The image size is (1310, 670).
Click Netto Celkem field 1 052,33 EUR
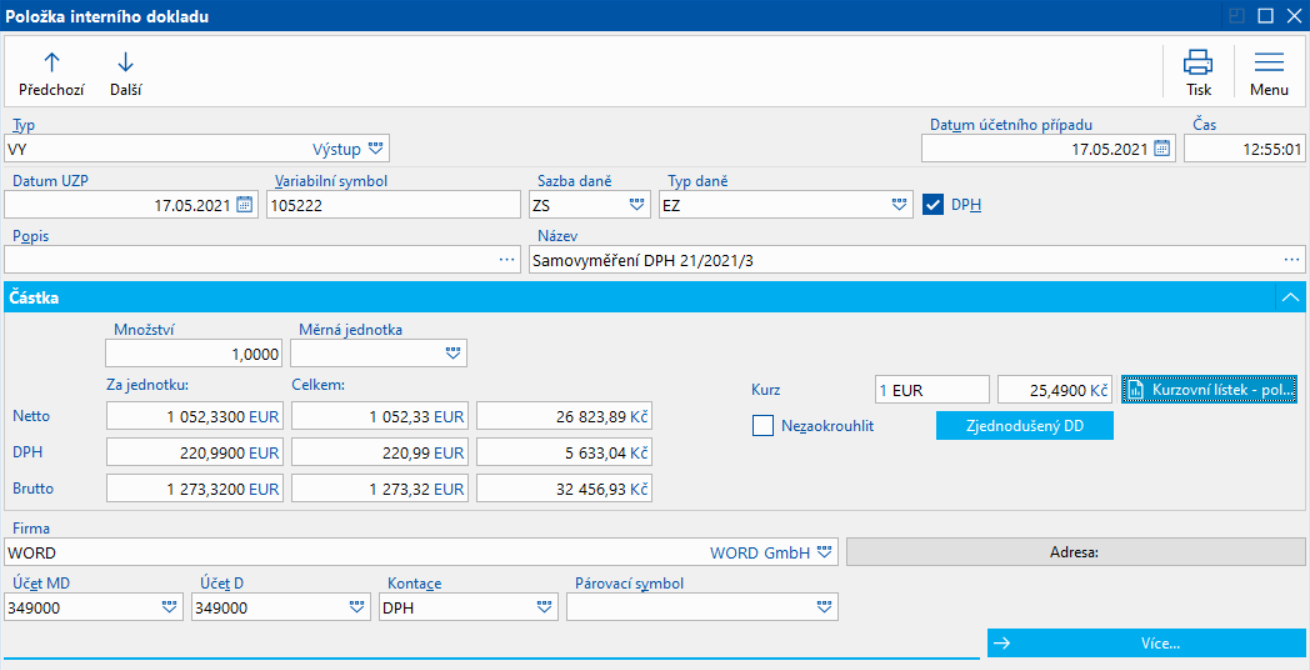tap(379, 416)
